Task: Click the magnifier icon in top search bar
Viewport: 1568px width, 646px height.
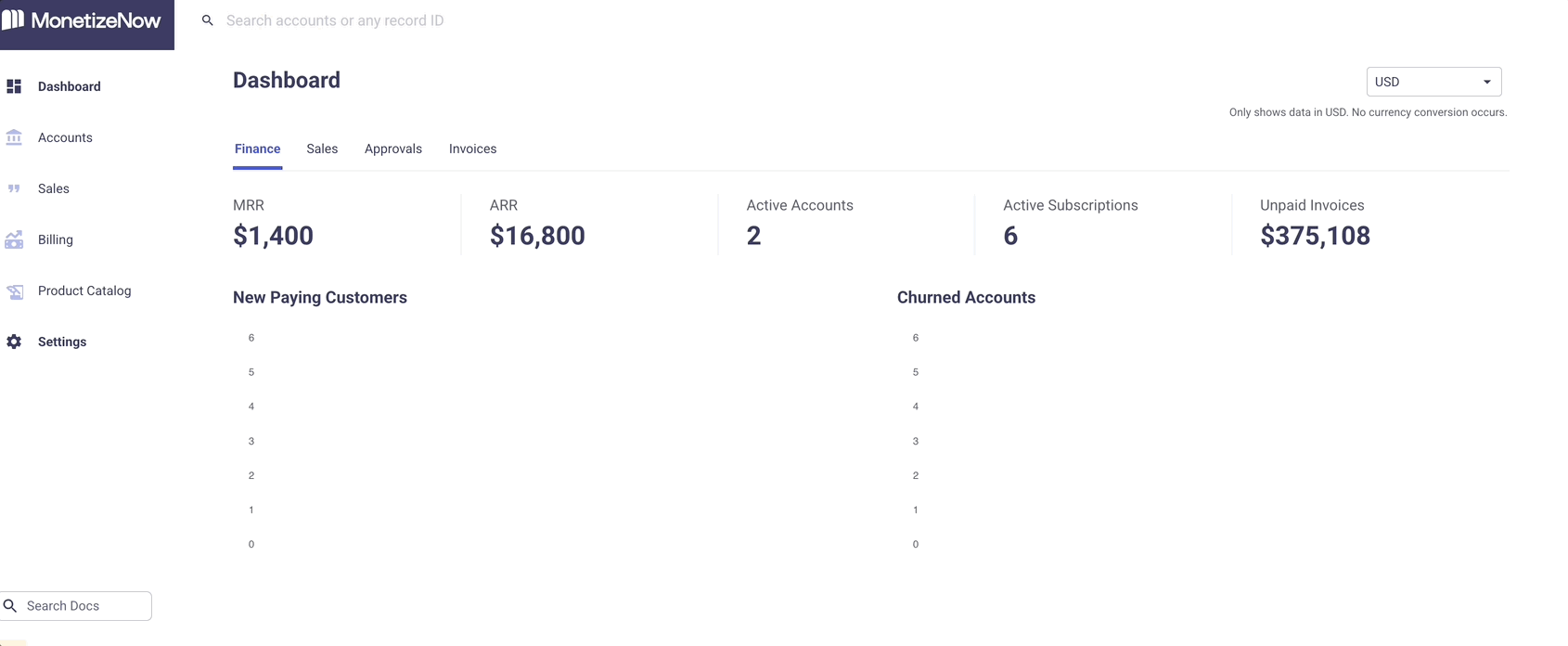Action: pyautogui.click(x=208, y=20)
